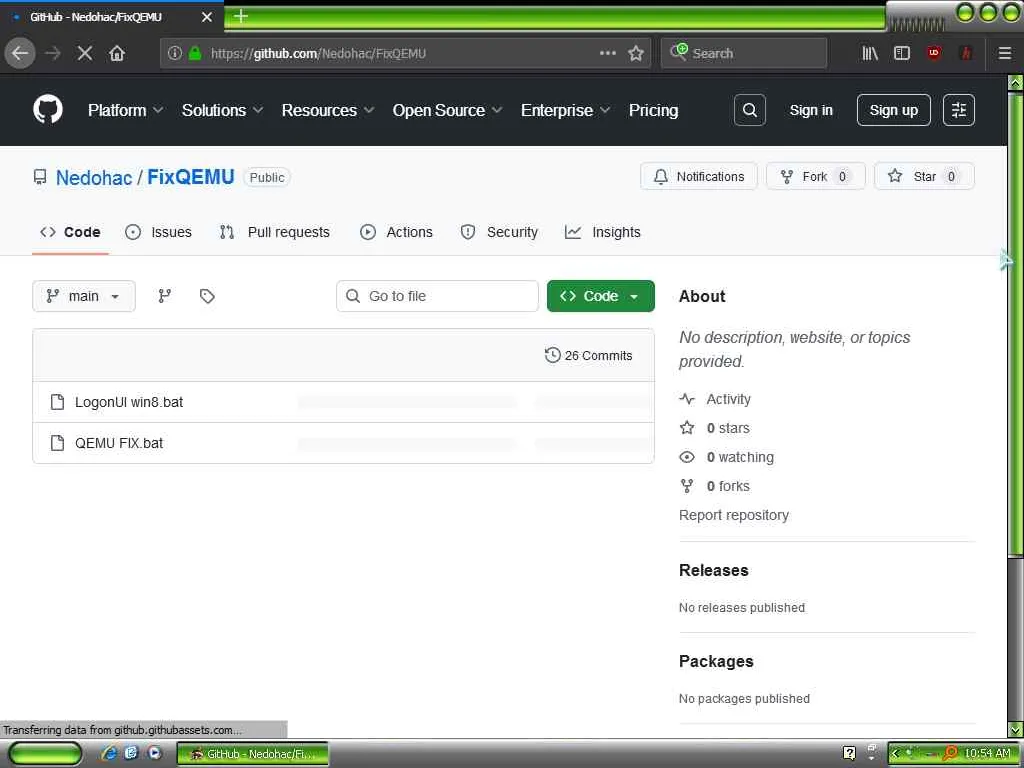Screen dimensions: 1024x768
Task: Expand the Enterprise menu
Action: pos(566,110)
